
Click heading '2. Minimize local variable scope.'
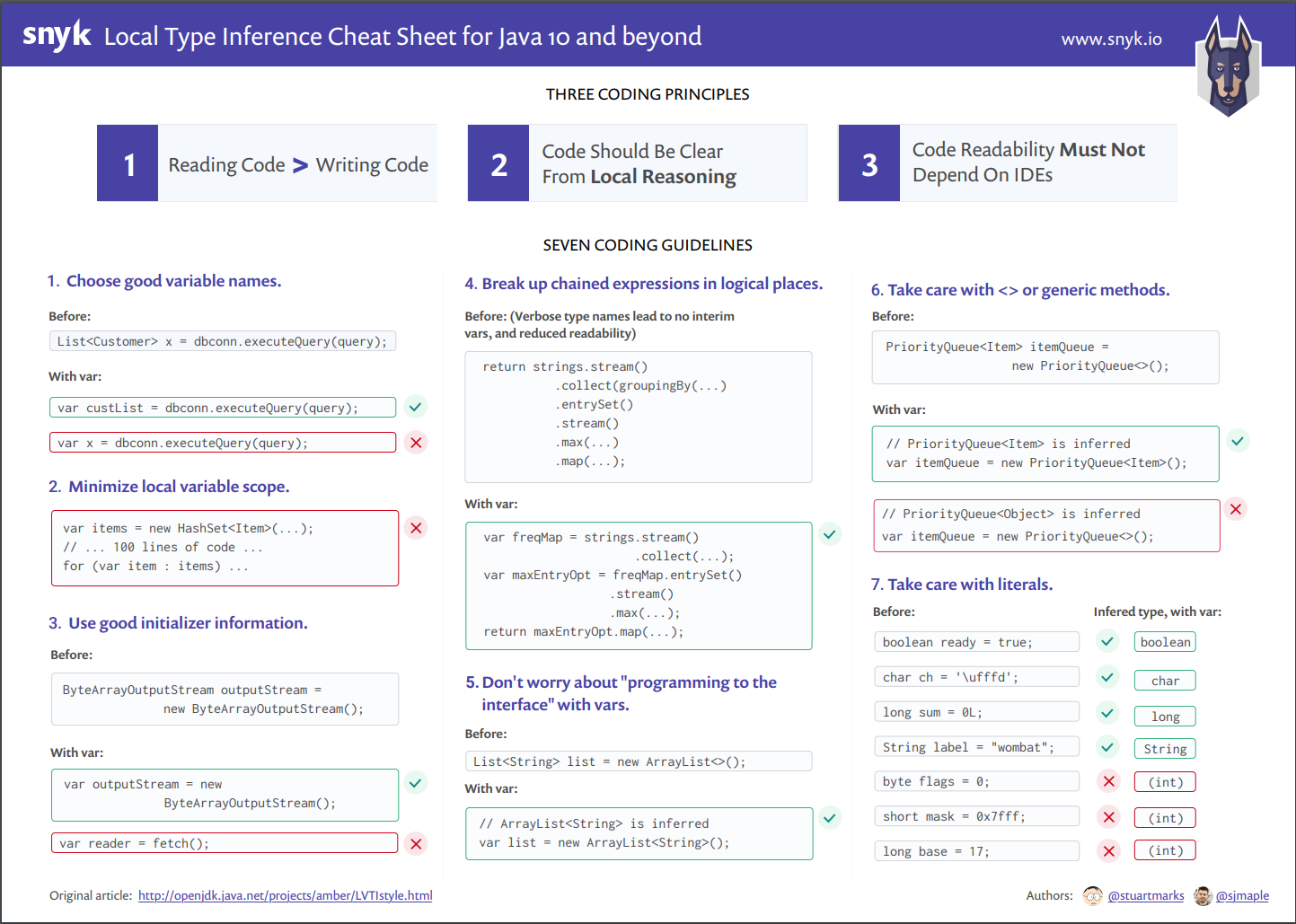pos(169,487)
